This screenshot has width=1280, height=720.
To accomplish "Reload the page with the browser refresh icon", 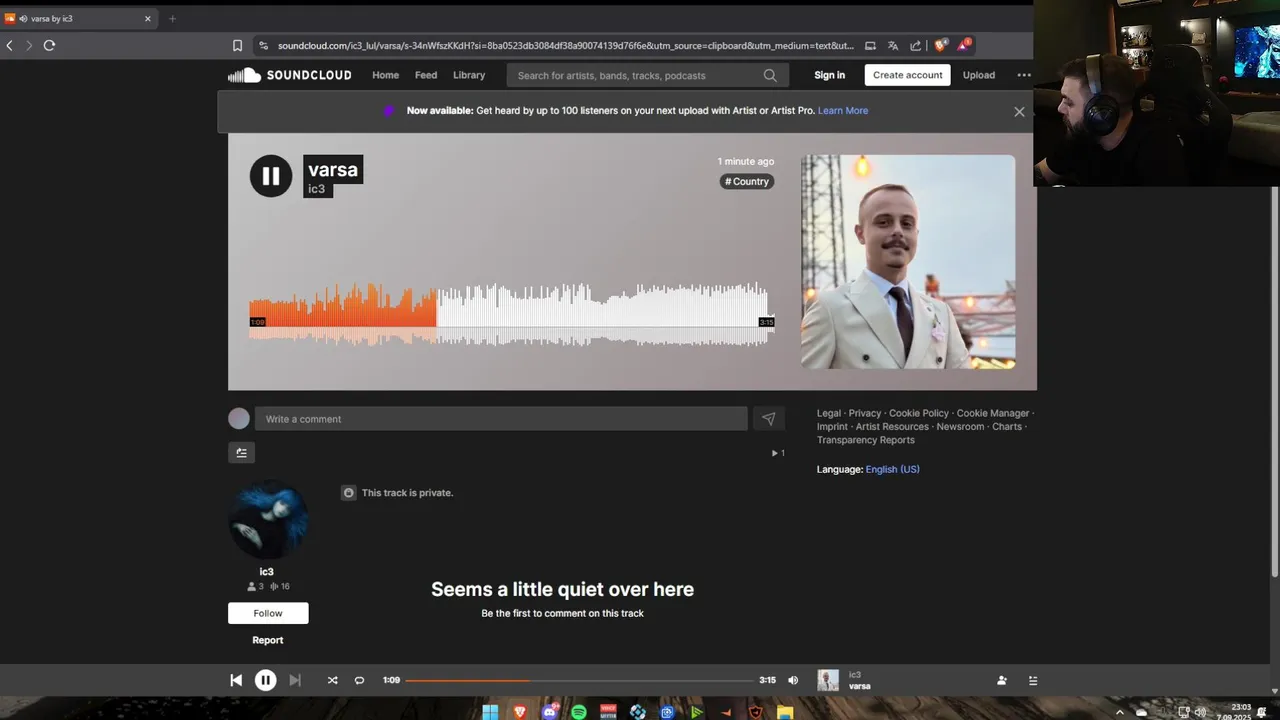I will pyautogui.click(x=49, y=45).
